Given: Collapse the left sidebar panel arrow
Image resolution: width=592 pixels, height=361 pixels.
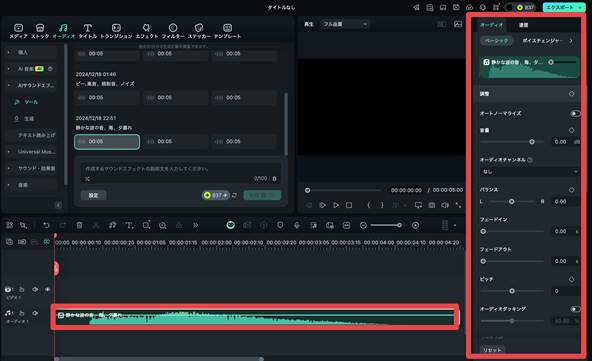Looking at the screenshot, I should click(x=58, y=205).
